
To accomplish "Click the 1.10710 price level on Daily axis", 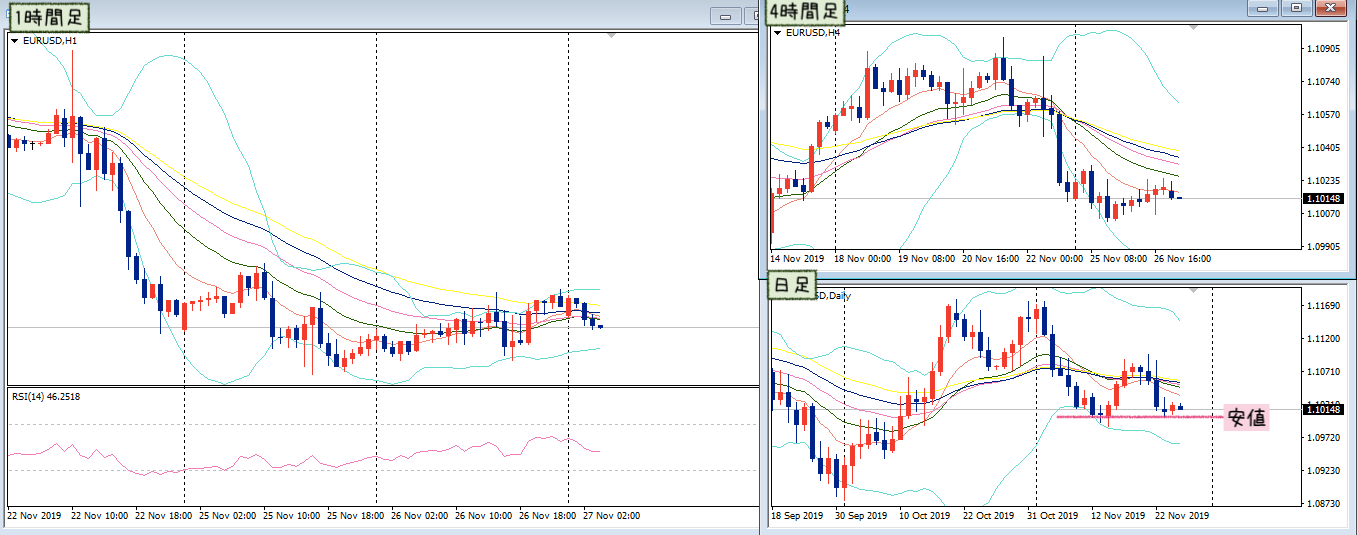I will (1323, 371).
